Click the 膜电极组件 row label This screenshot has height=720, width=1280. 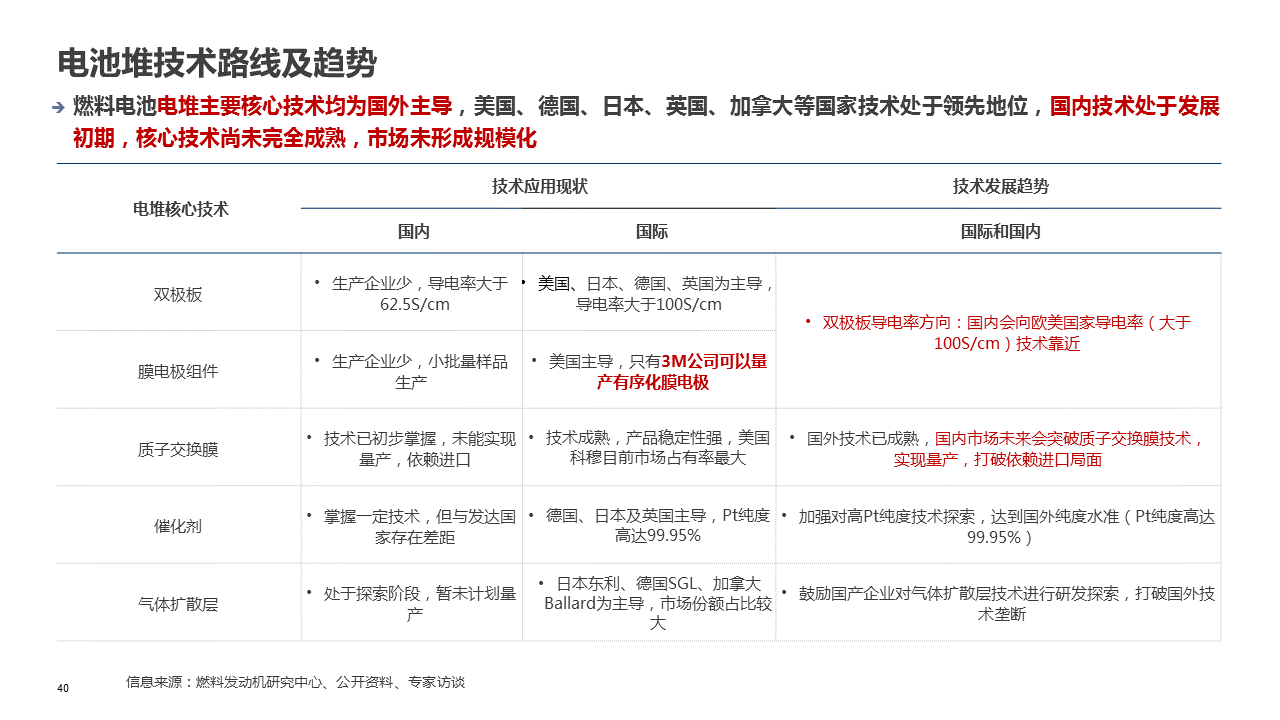click(178, 371)
